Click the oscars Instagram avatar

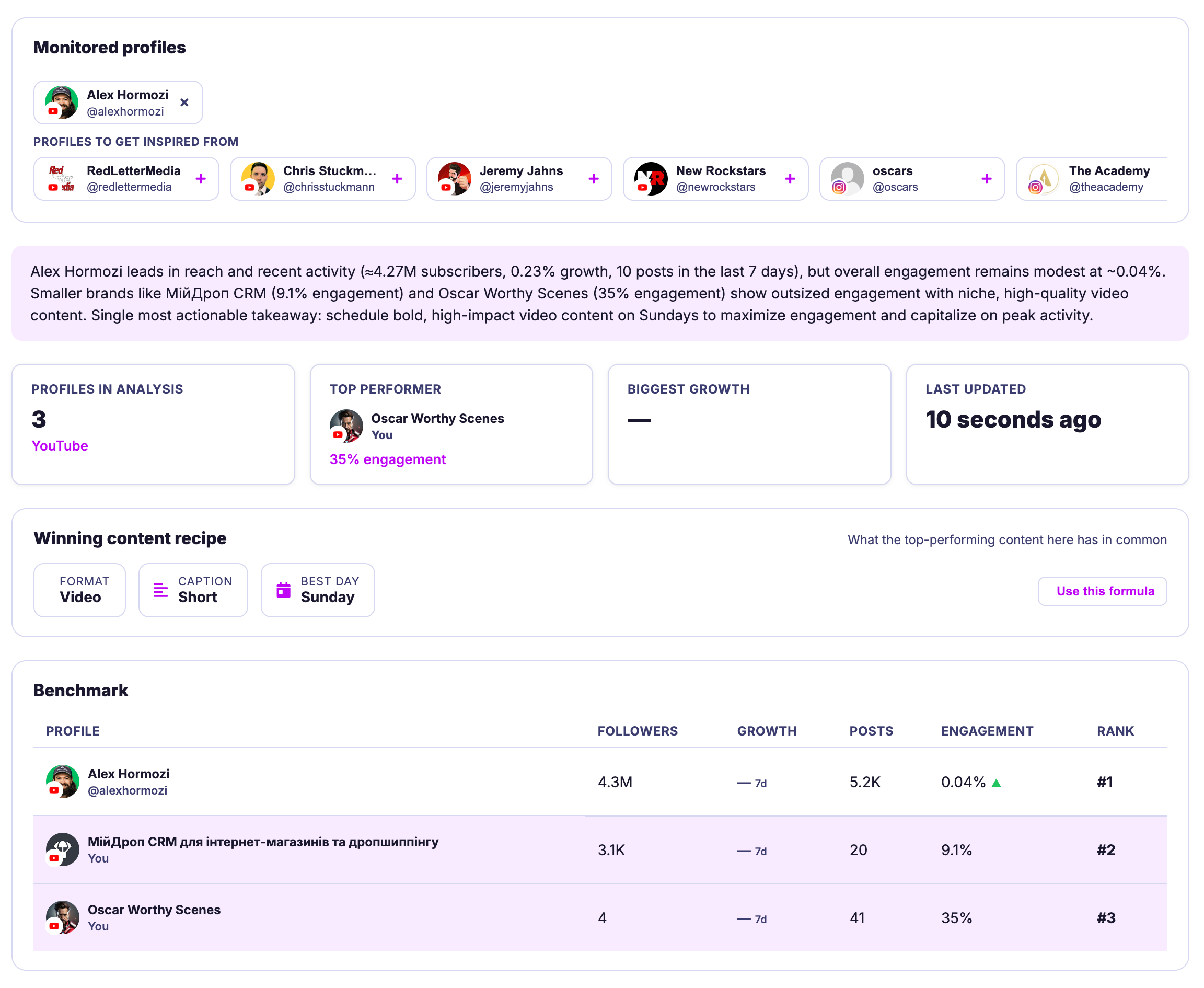[x=847, y=179]
